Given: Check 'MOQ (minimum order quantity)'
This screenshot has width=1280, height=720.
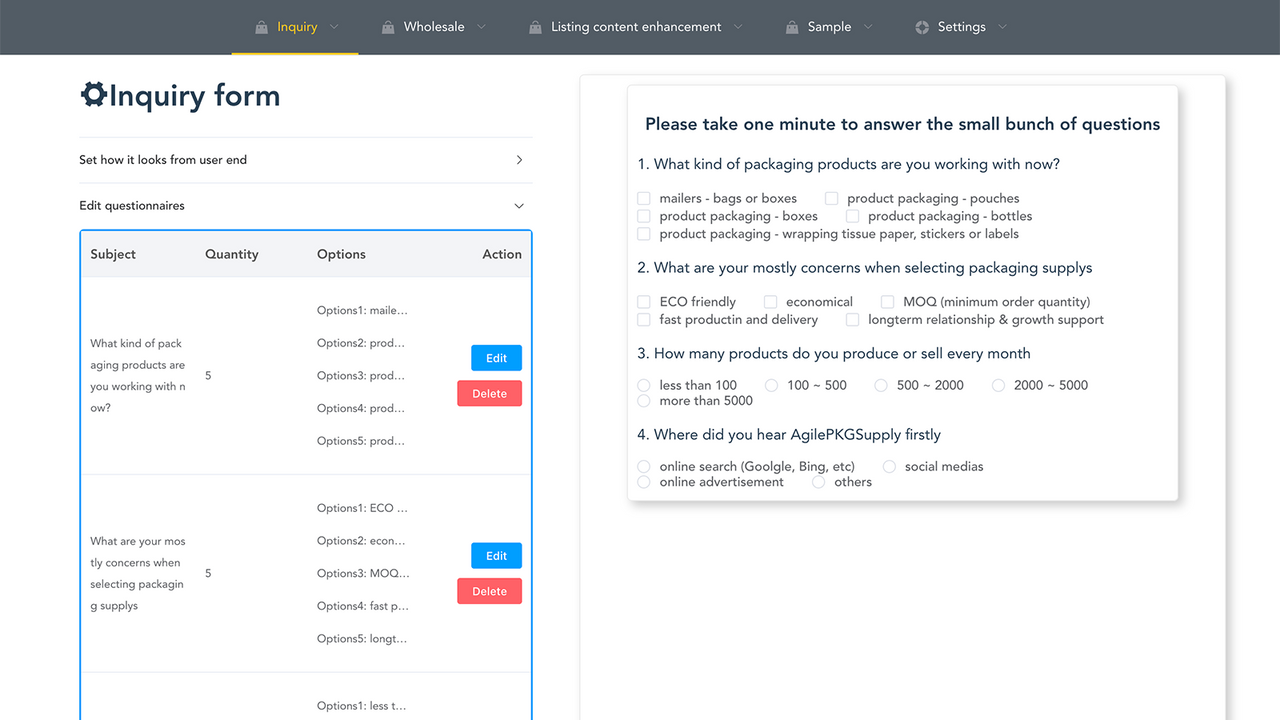Looking at the screenshot, I should click(x=887, y=302).
